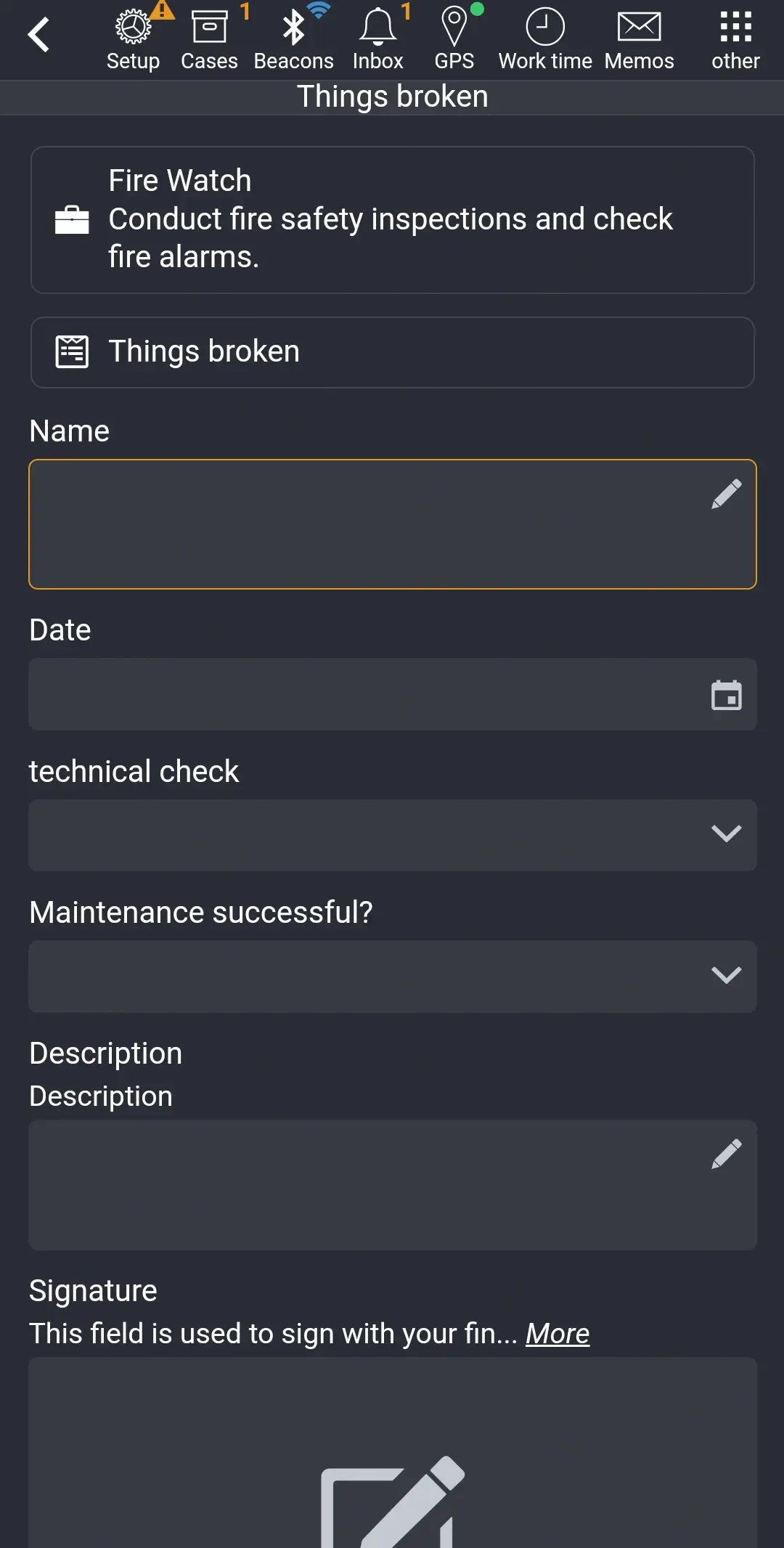784x1548 pixels.
Task: Open the Fire Watch case card
Action: [x=392, y=218]
